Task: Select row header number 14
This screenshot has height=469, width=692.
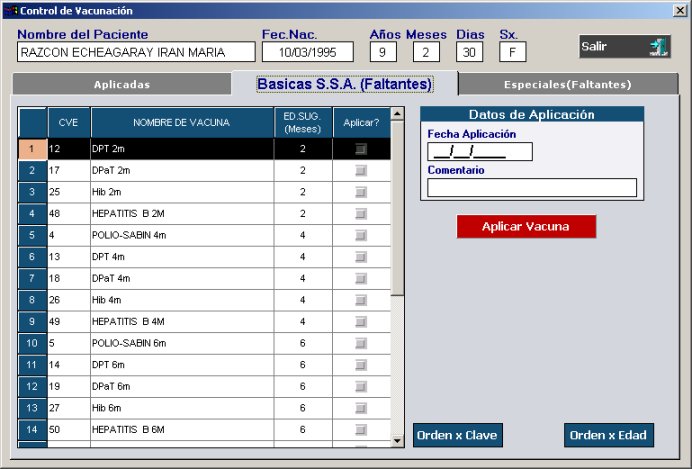Action: 32,430
